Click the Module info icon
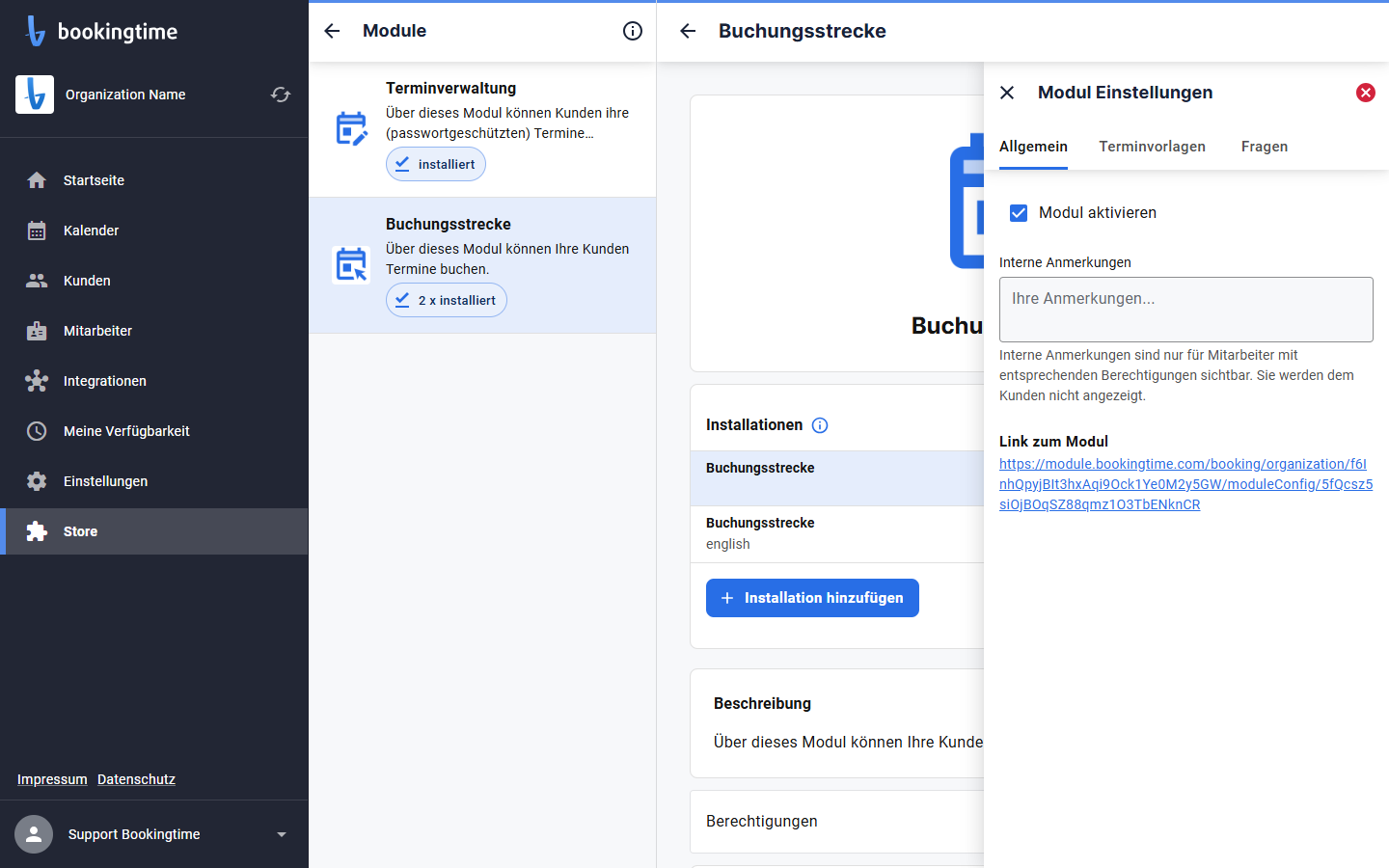Image resolution: width=1389 pixels, height=868 pixels. (633, 31)
